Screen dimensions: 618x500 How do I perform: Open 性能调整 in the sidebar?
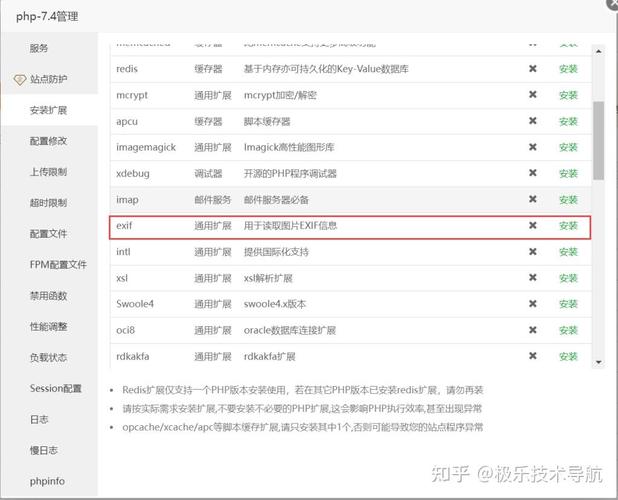click(x=48, y=326)
